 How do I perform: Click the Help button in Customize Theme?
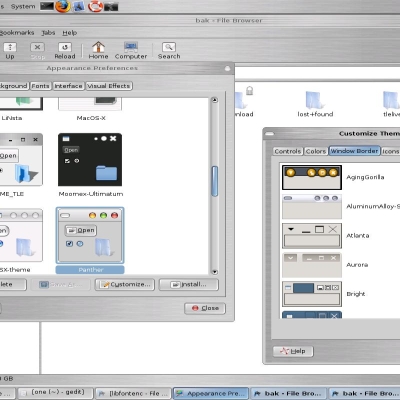[293, 351]
